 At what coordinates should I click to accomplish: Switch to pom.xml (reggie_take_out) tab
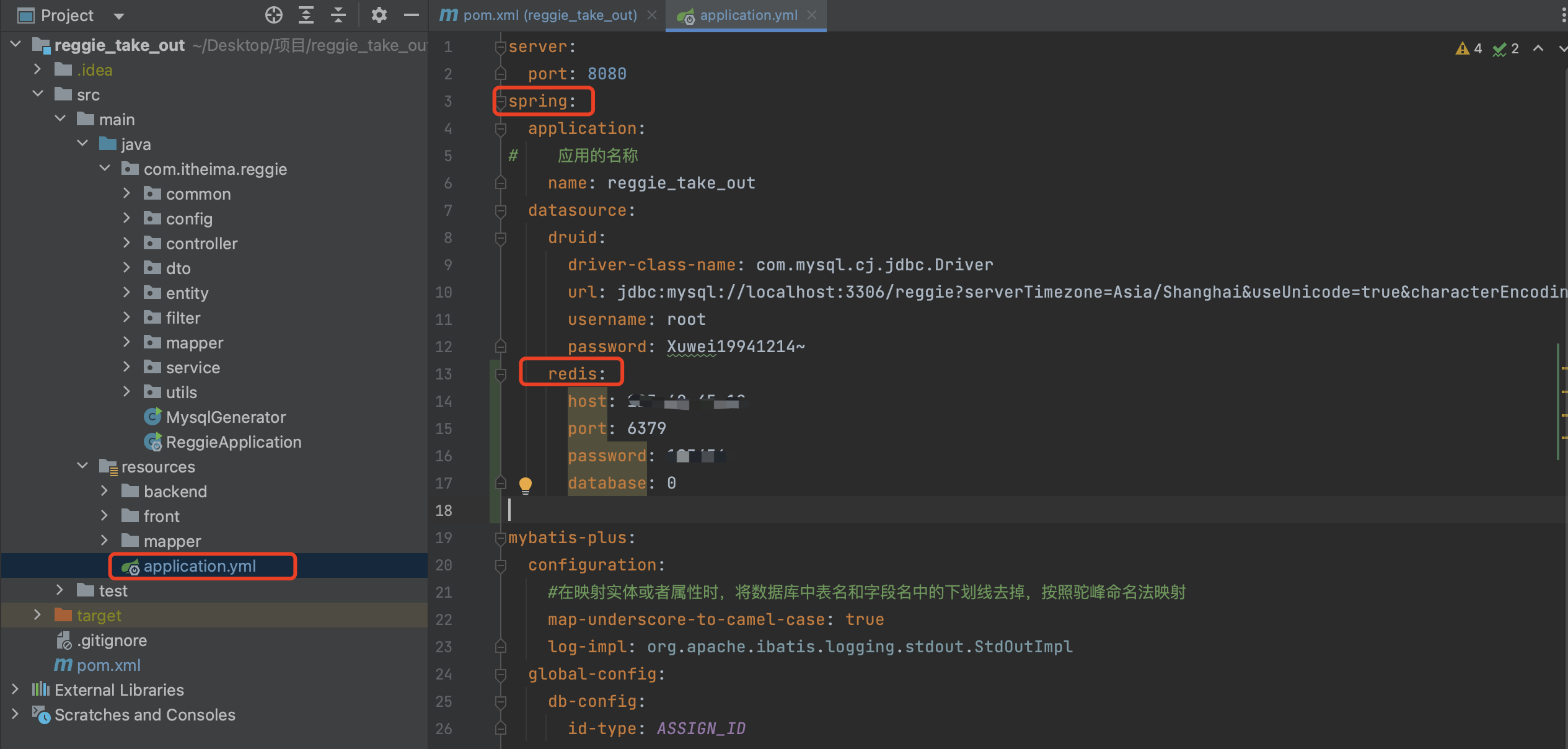click(x=549, y=15)
